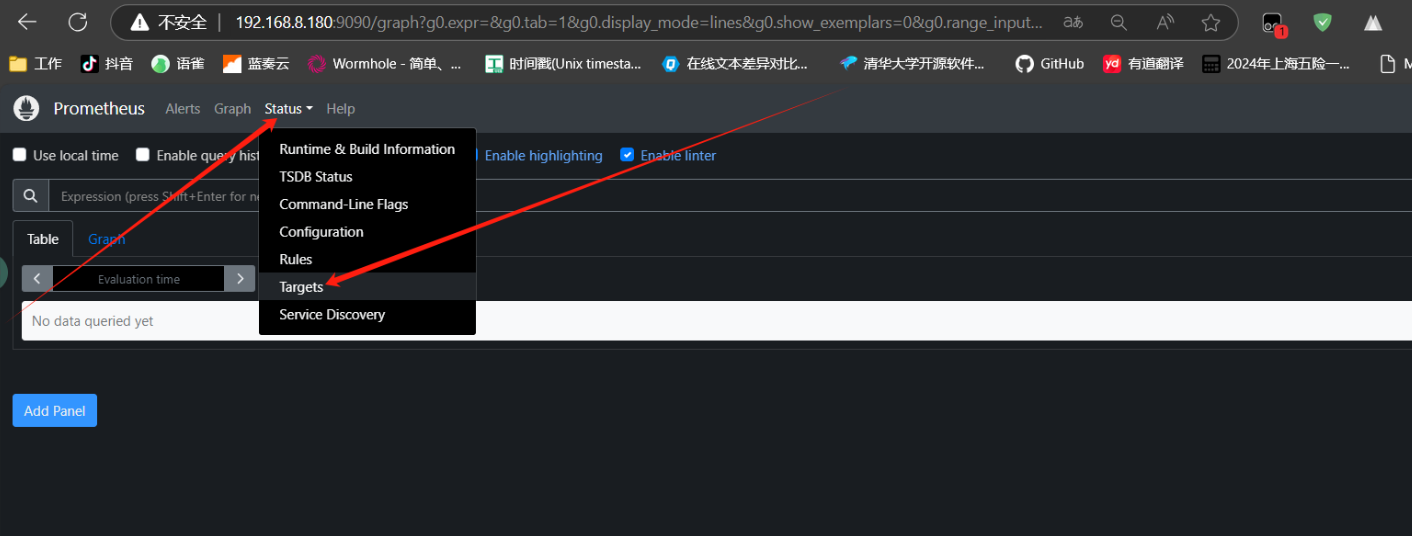The width and height of the screenshot is (1412, 536).
Task: Open the 2024年上海五险一 bookmark
Action: click(x=1276, y=63)
